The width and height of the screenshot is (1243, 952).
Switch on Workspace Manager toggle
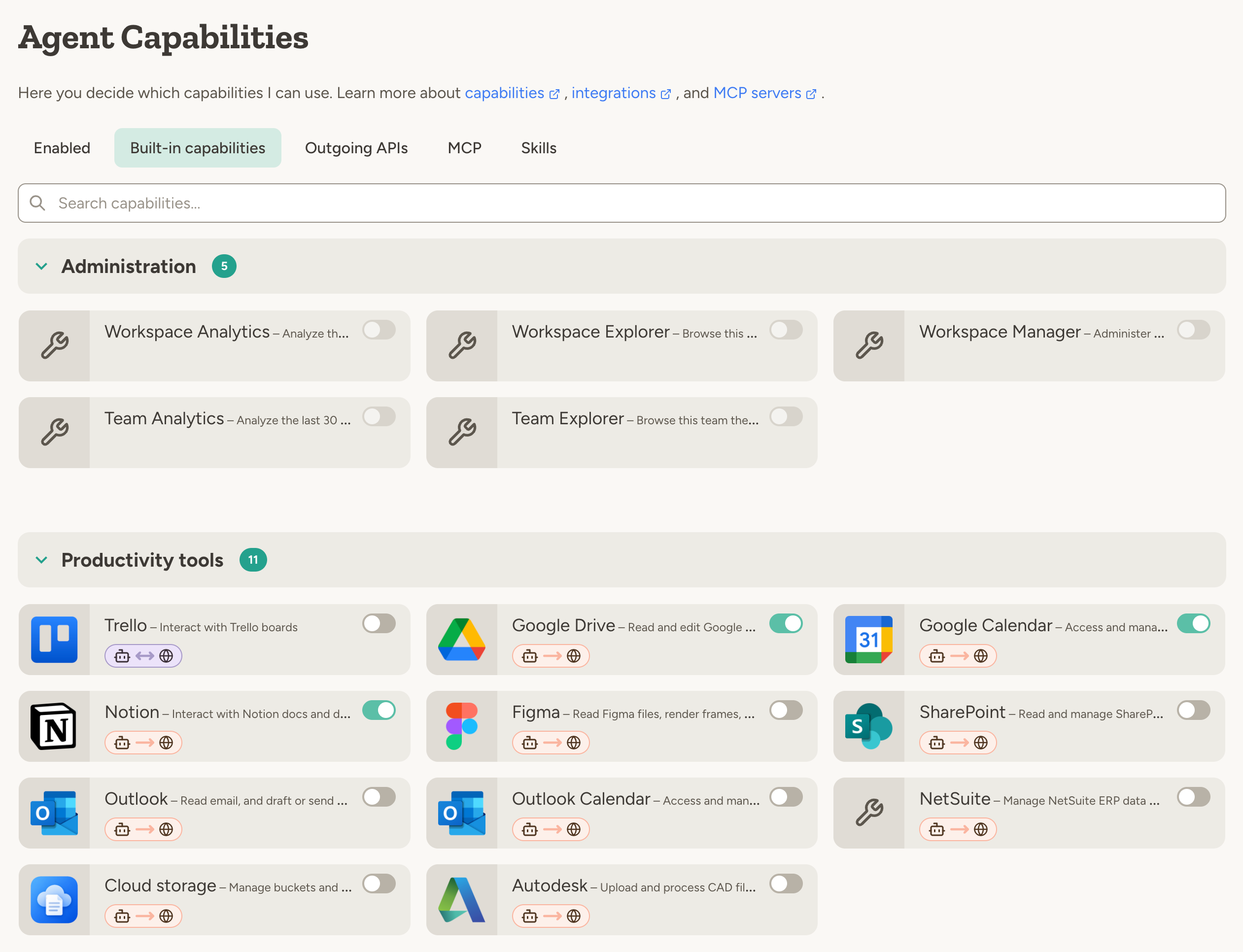coord(1193,330)
